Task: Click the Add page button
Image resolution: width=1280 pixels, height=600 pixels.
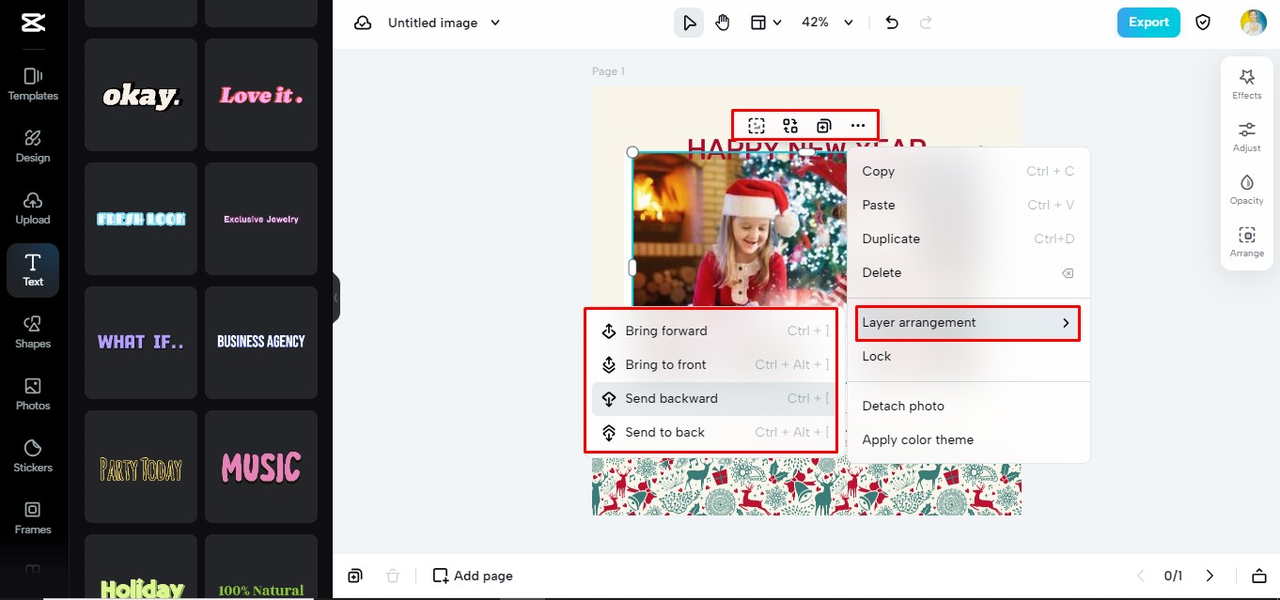Action: tap(473, 576)
